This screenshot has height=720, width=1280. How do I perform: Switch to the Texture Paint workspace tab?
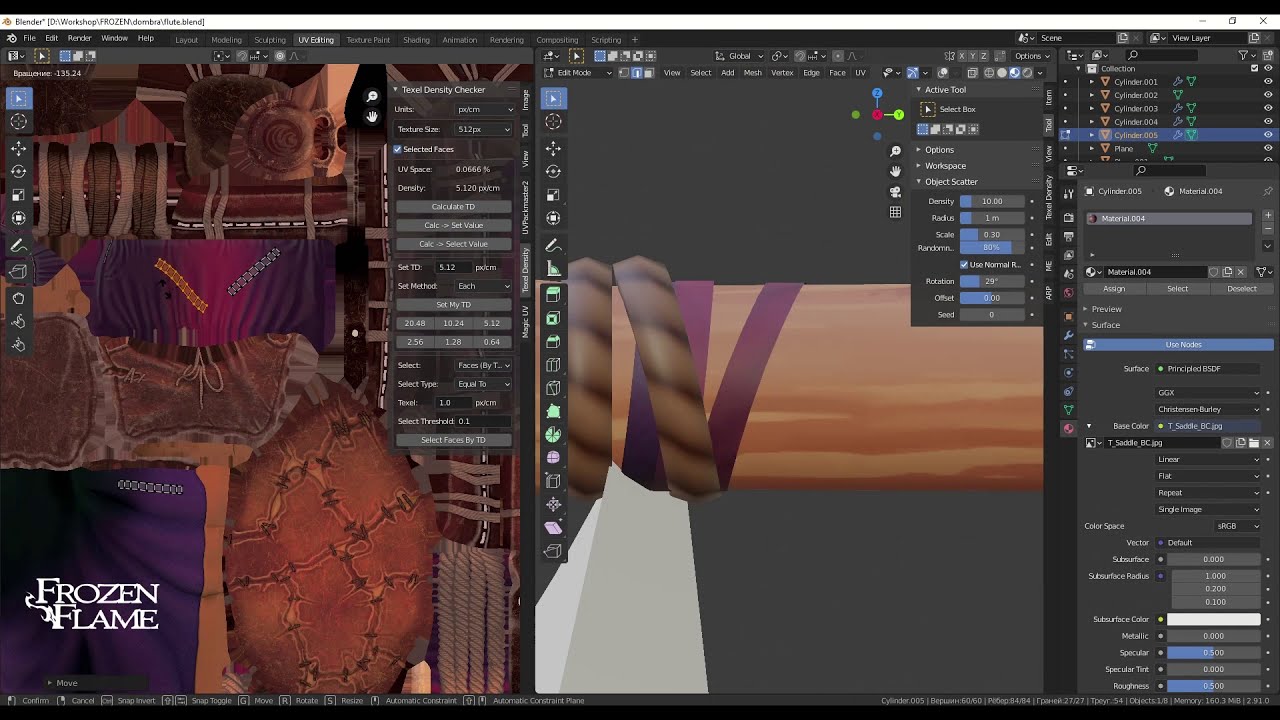368,40
